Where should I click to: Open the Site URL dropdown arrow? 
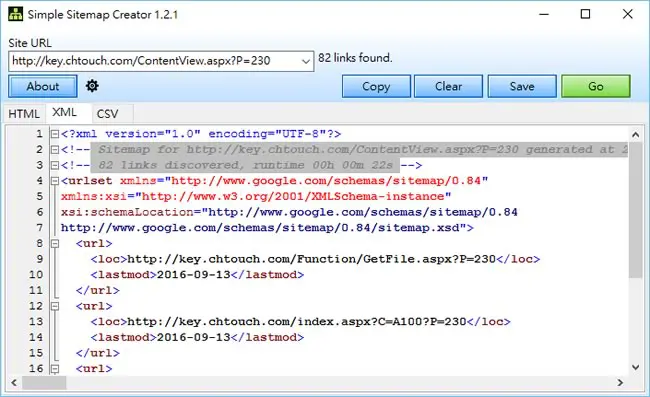[x=306, y=61]
